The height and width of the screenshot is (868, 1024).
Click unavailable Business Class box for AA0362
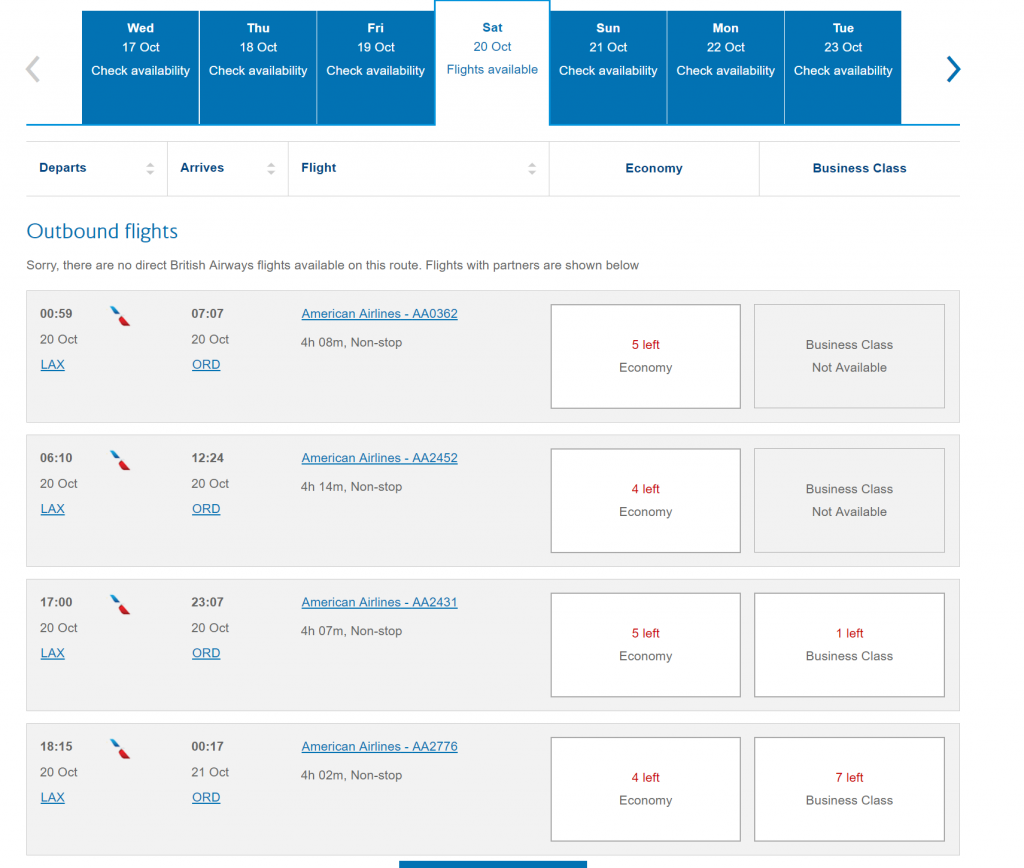[x=849, y=356]
